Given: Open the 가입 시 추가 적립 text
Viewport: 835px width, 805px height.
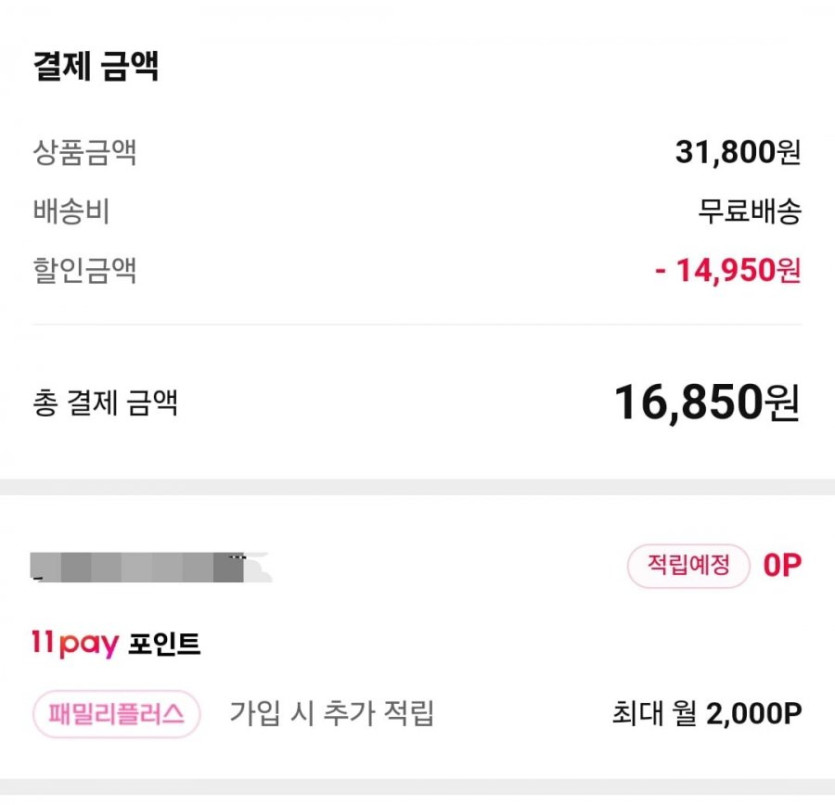Looking at the screenshot, I should pyautogui.click(x=332, y=714).
